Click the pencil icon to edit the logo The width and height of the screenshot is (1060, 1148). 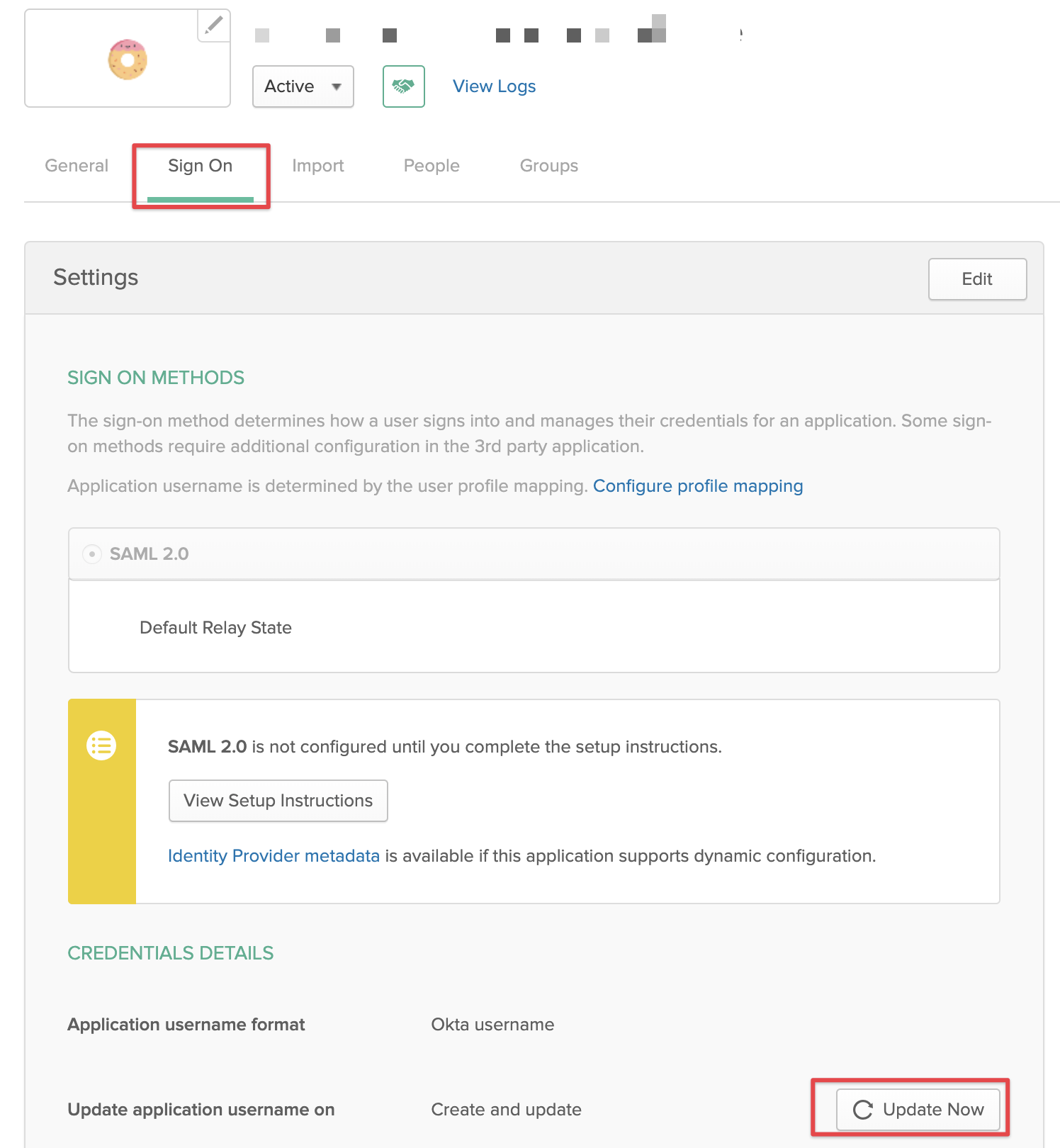point(213,26)
